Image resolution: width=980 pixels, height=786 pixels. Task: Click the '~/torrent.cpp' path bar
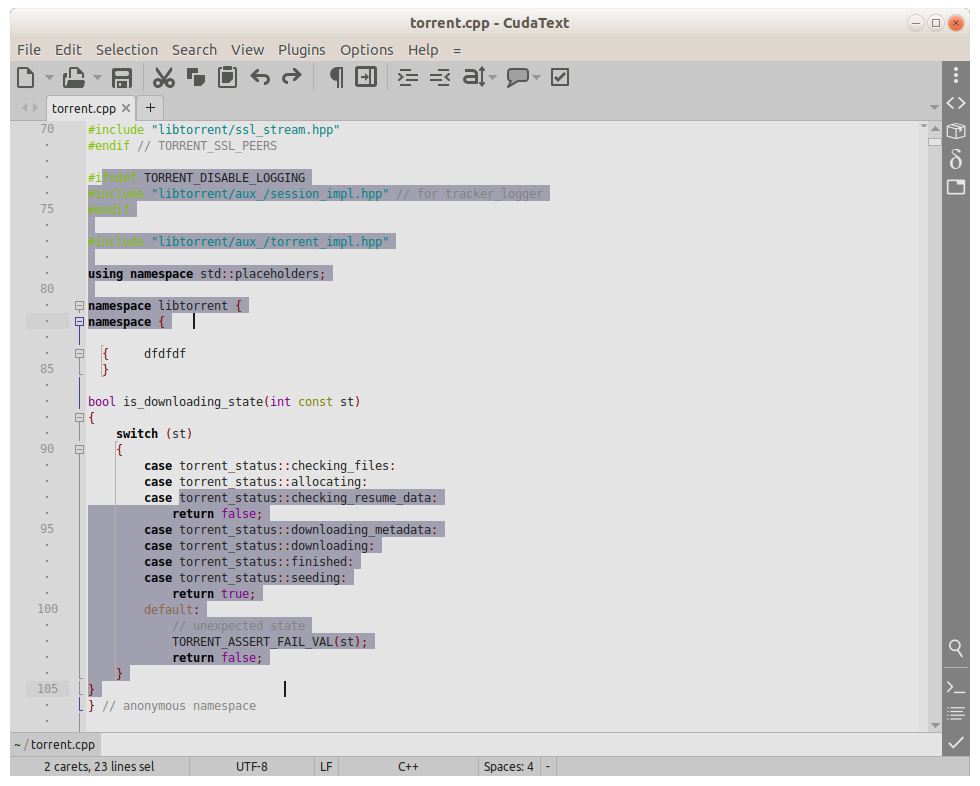pos(55,745)
